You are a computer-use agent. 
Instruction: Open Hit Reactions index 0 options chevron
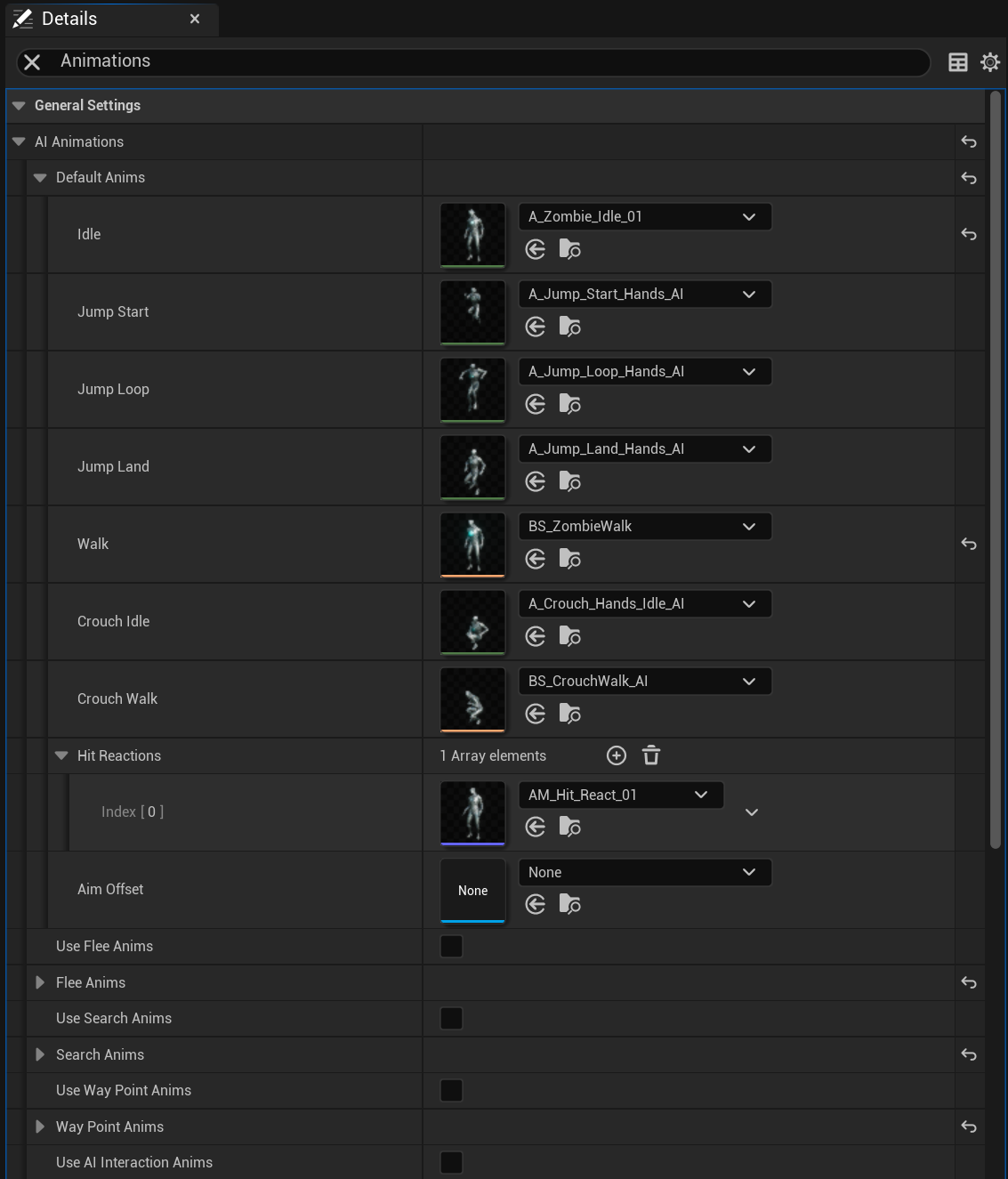pos(752,812)
